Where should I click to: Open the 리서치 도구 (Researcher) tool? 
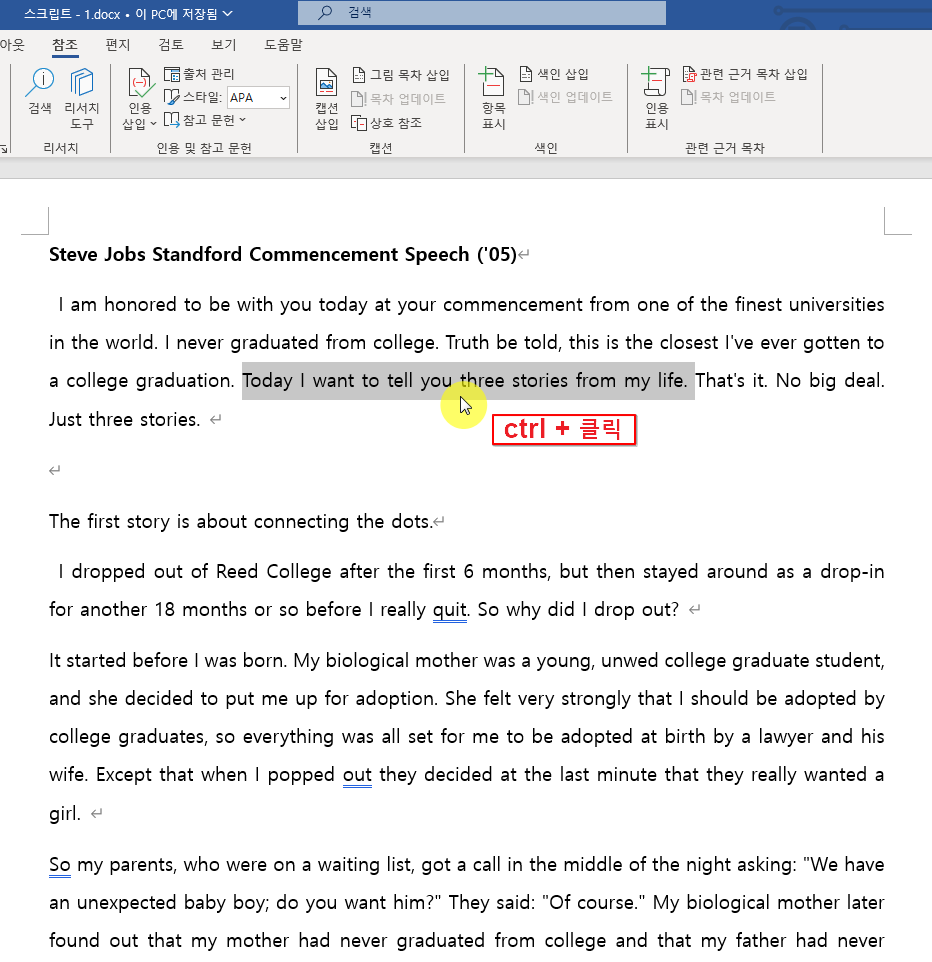click(81, 95)
